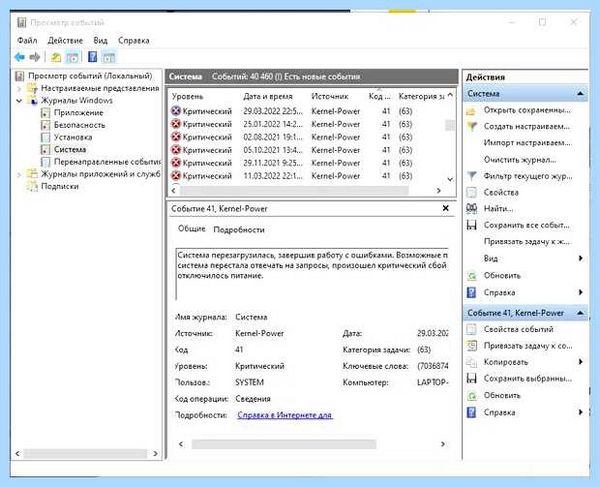Sort by Дата и время column header

tap(267, 96)
